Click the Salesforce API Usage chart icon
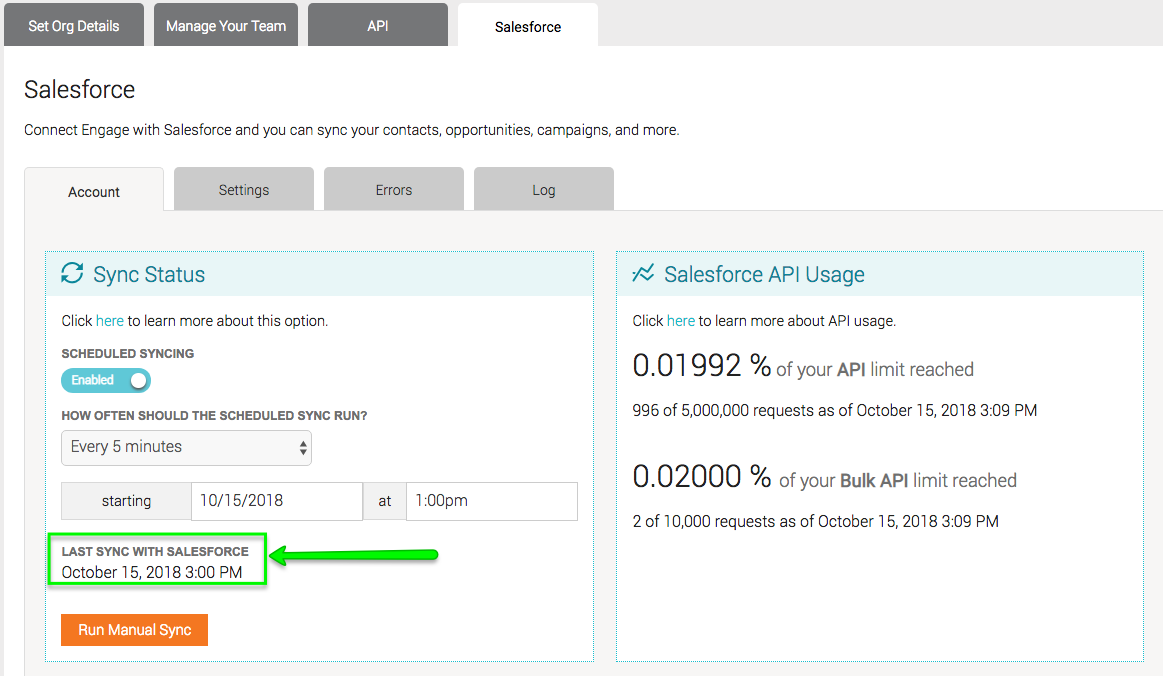Image resolution: width=1163 pixels, height=676 pixels. pos(643,273)
